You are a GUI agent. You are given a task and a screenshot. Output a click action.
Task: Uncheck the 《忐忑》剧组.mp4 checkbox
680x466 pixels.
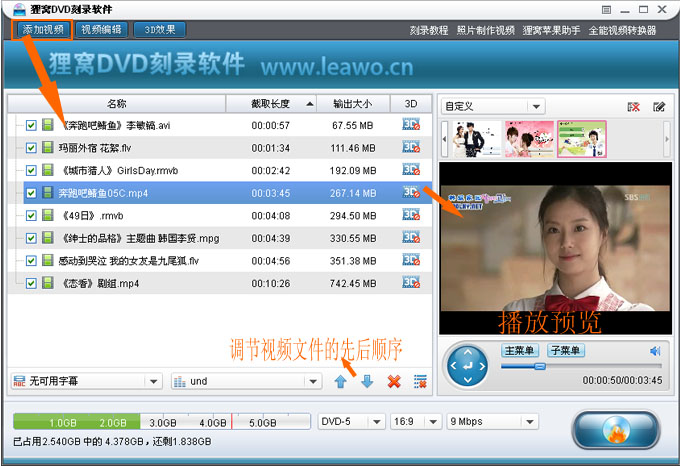coord(31,283)
